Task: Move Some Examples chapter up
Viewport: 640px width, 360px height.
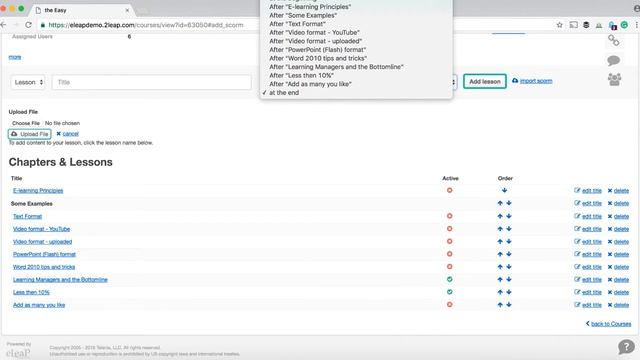Action: pos(500,203)
